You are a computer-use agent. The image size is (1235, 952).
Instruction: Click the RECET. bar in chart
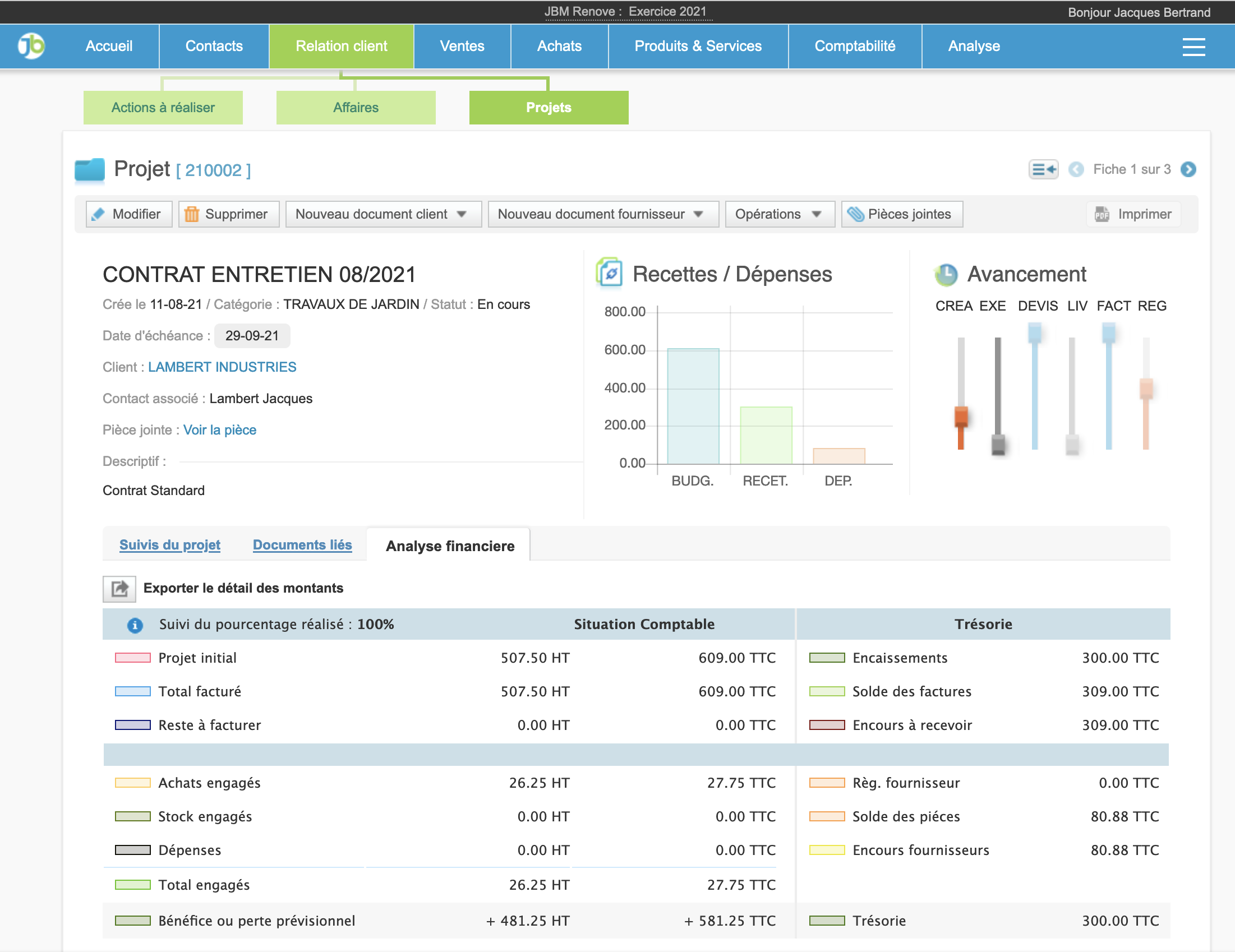point(766,435)
